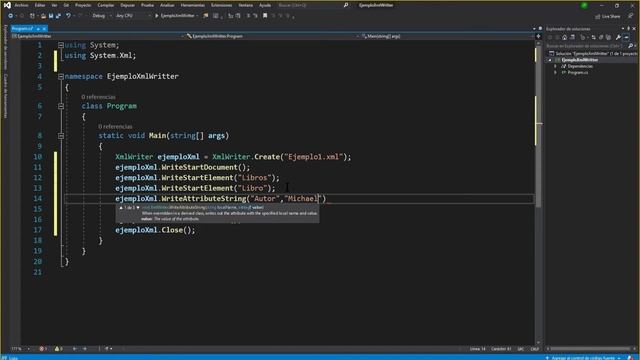Close the Program.cs tab
The width and height of the screenshot is (640, 360).
[44, 29]
